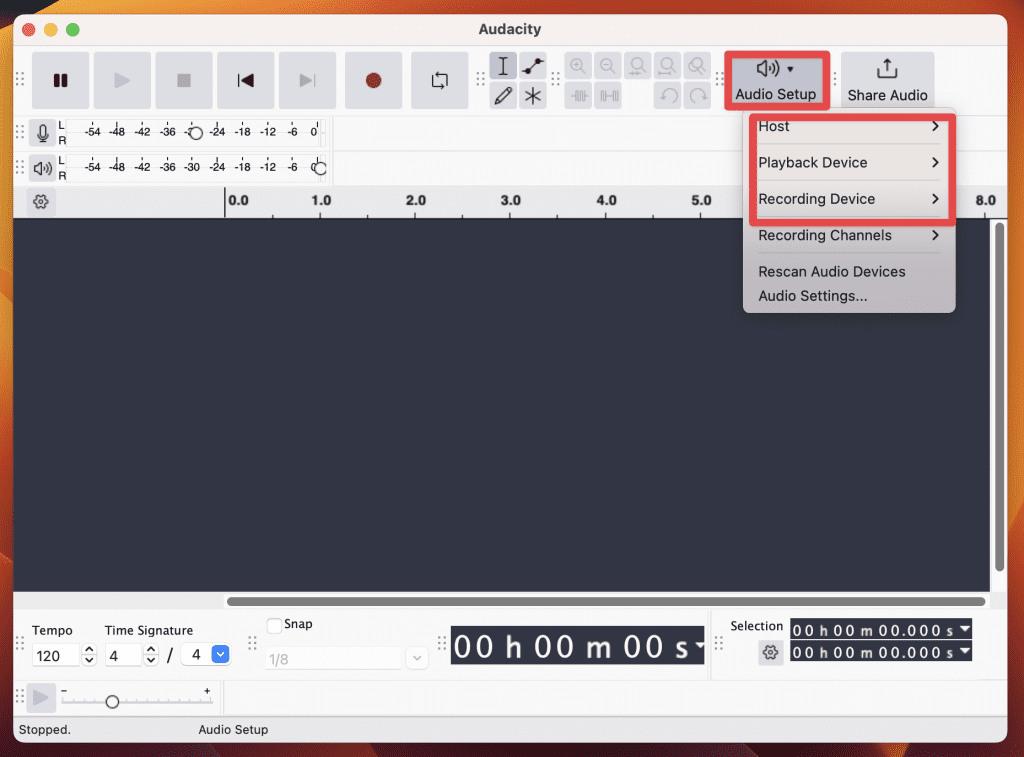Click Trim audio outside selection icon
Viewport: 1024px width, 757px height.
click(579, 96)
